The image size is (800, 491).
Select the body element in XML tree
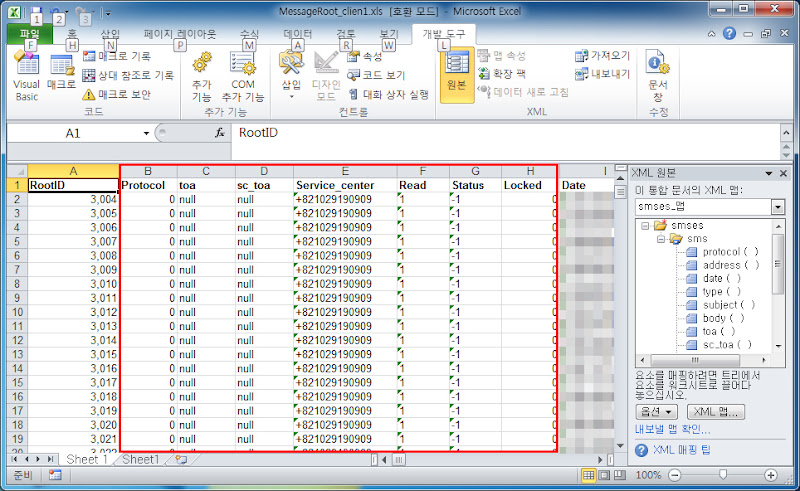point(715,318)
